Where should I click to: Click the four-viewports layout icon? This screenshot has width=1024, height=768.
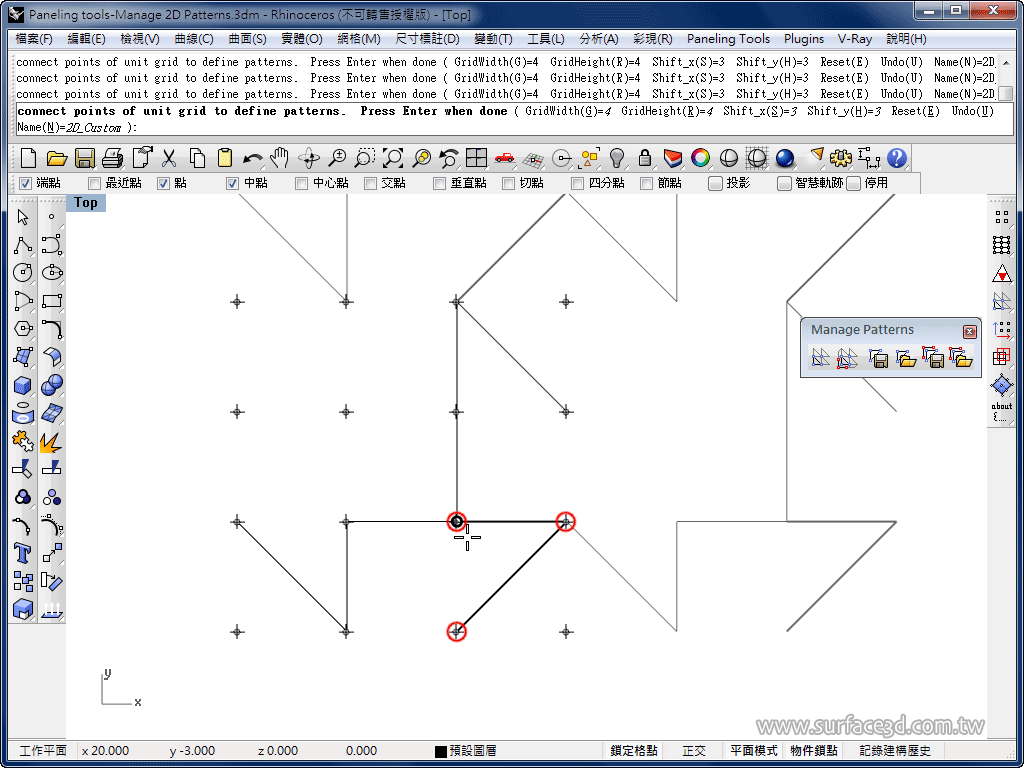click(477, 158)
